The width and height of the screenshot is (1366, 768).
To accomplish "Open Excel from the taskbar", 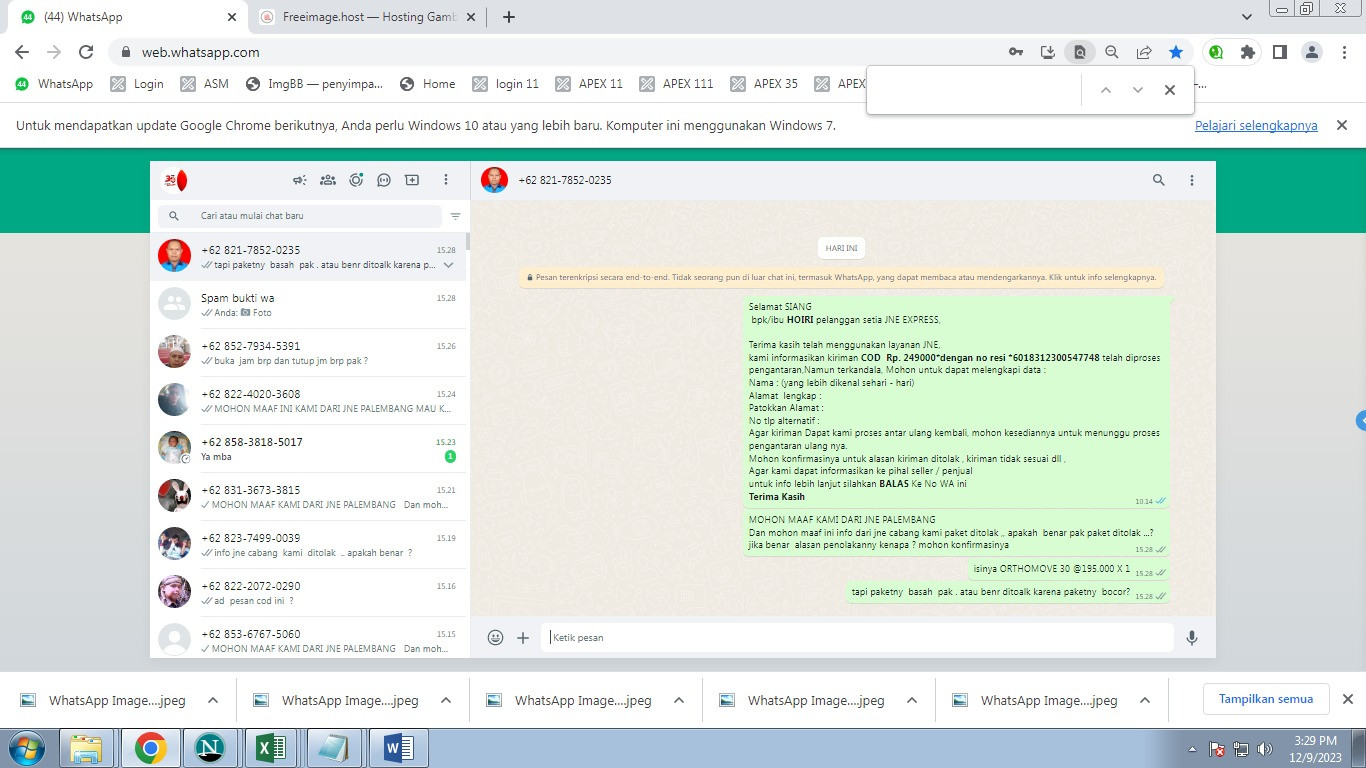I will point(272,748).
